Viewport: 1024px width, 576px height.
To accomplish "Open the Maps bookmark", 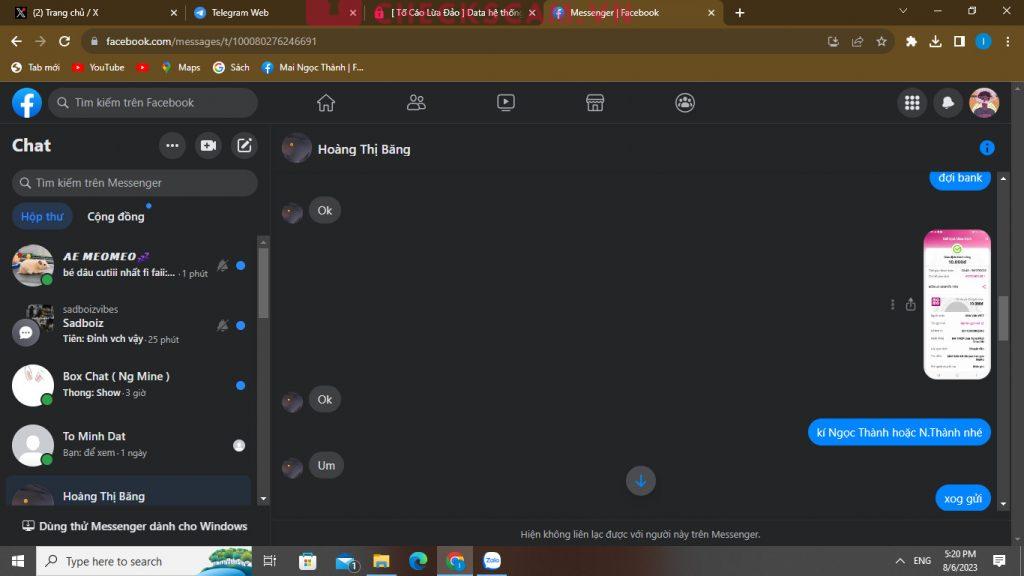I will click(x=181, y=67).
